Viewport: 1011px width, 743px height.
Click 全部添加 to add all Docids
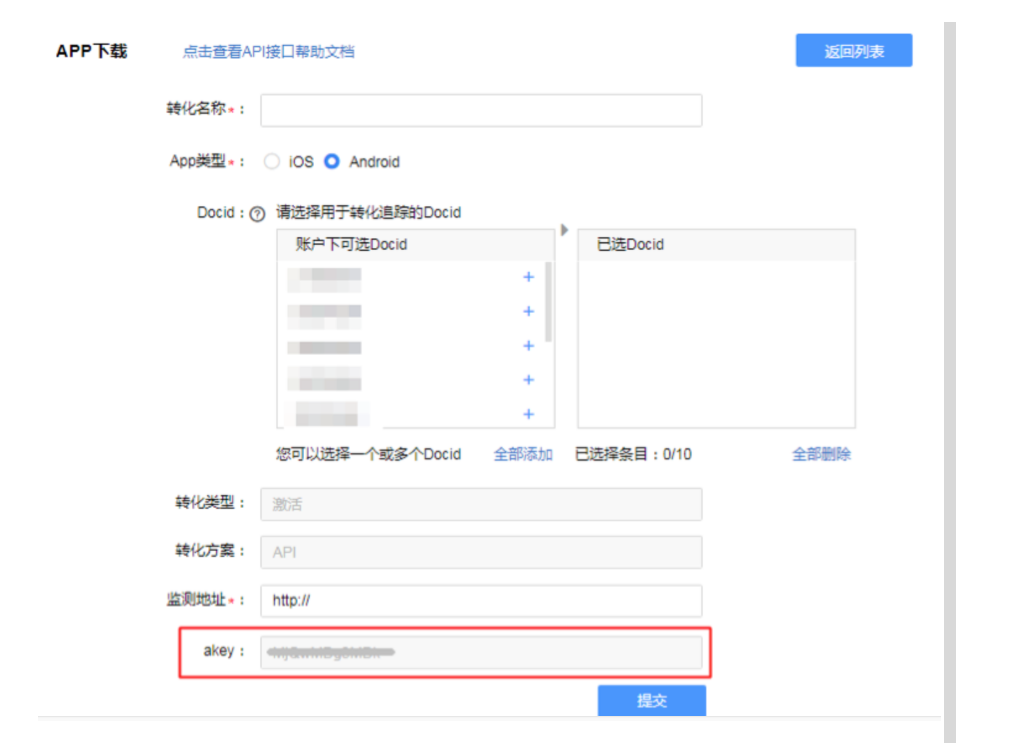(x=523, y=454)
